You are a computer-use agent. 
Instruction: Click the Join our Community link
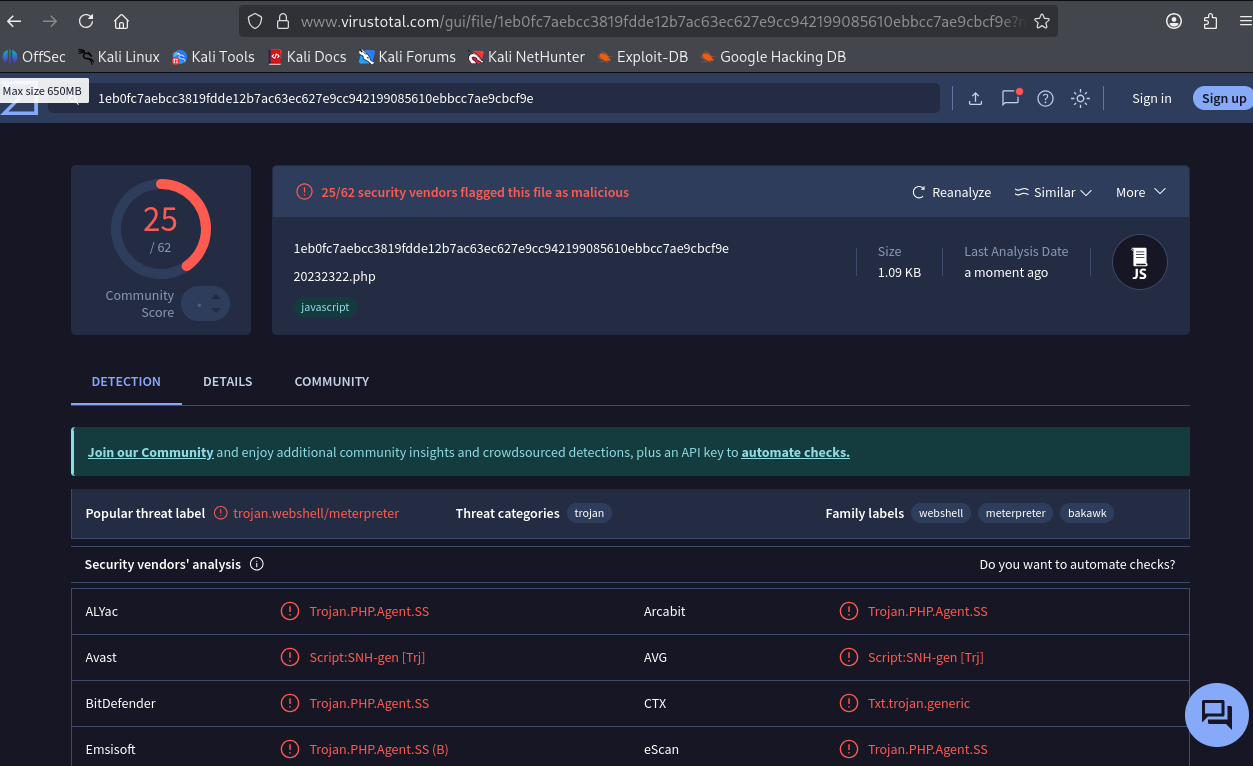point(151,452)
